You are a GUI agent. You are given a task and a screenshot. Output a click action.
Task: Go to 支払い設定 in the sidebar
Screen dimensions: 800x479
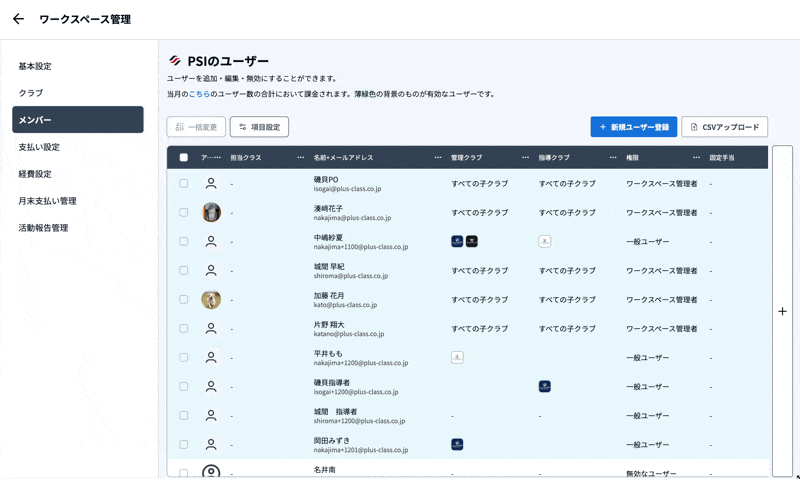[x=39, y=147]
